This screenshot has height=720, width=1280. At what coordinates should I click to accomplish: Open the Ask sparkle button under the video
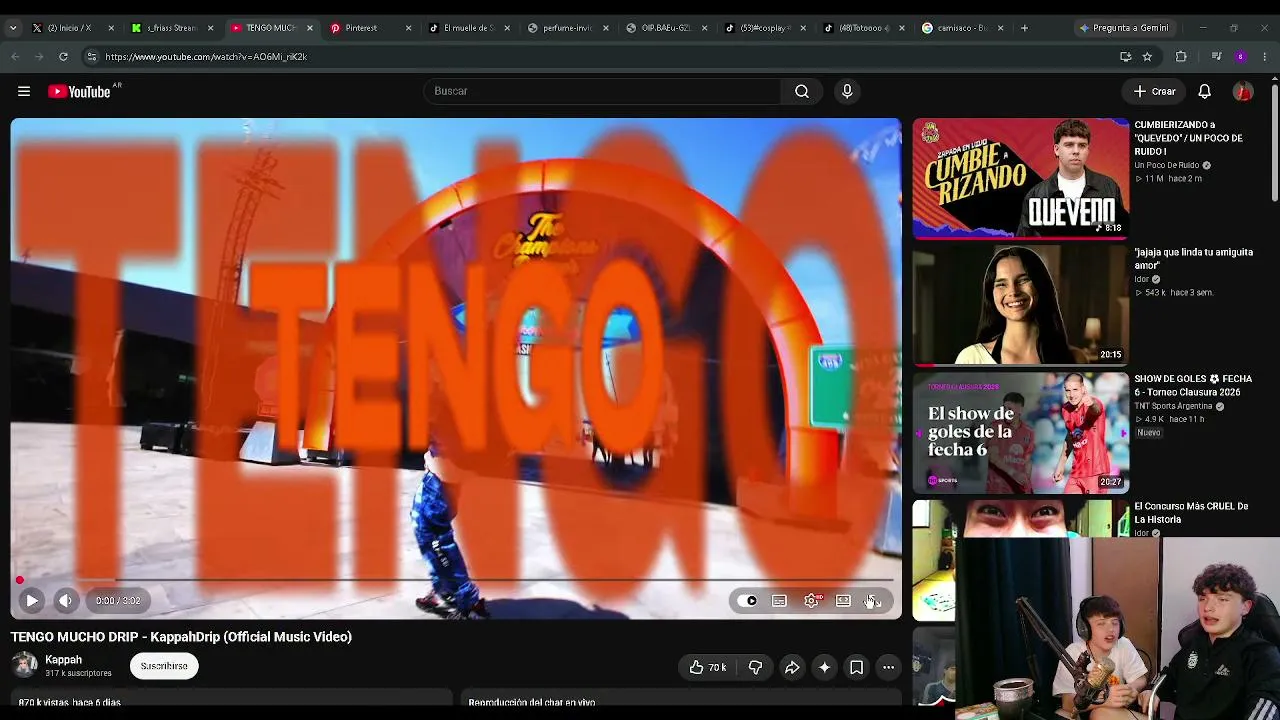tap(824, 667)
